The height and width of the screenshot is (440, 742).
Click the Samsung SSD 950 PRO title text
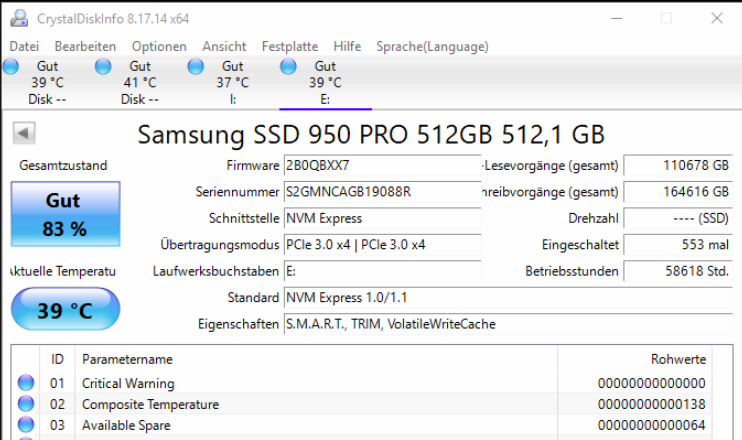[x=371, y=134]
